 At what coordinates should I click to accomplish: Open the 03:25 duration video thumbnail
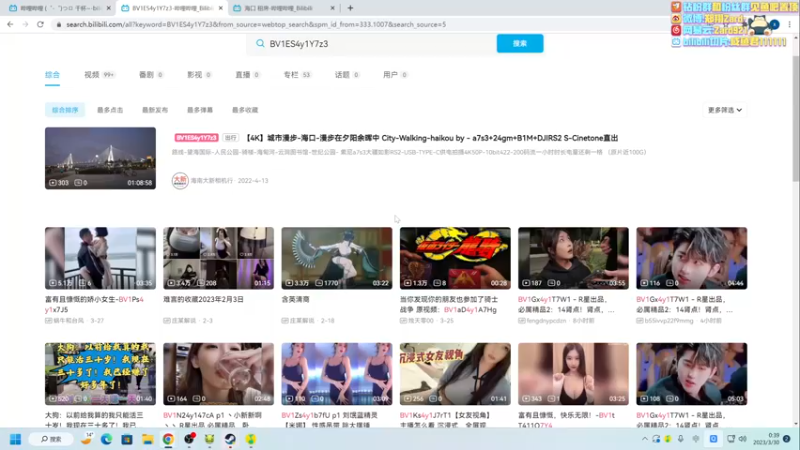573,374
